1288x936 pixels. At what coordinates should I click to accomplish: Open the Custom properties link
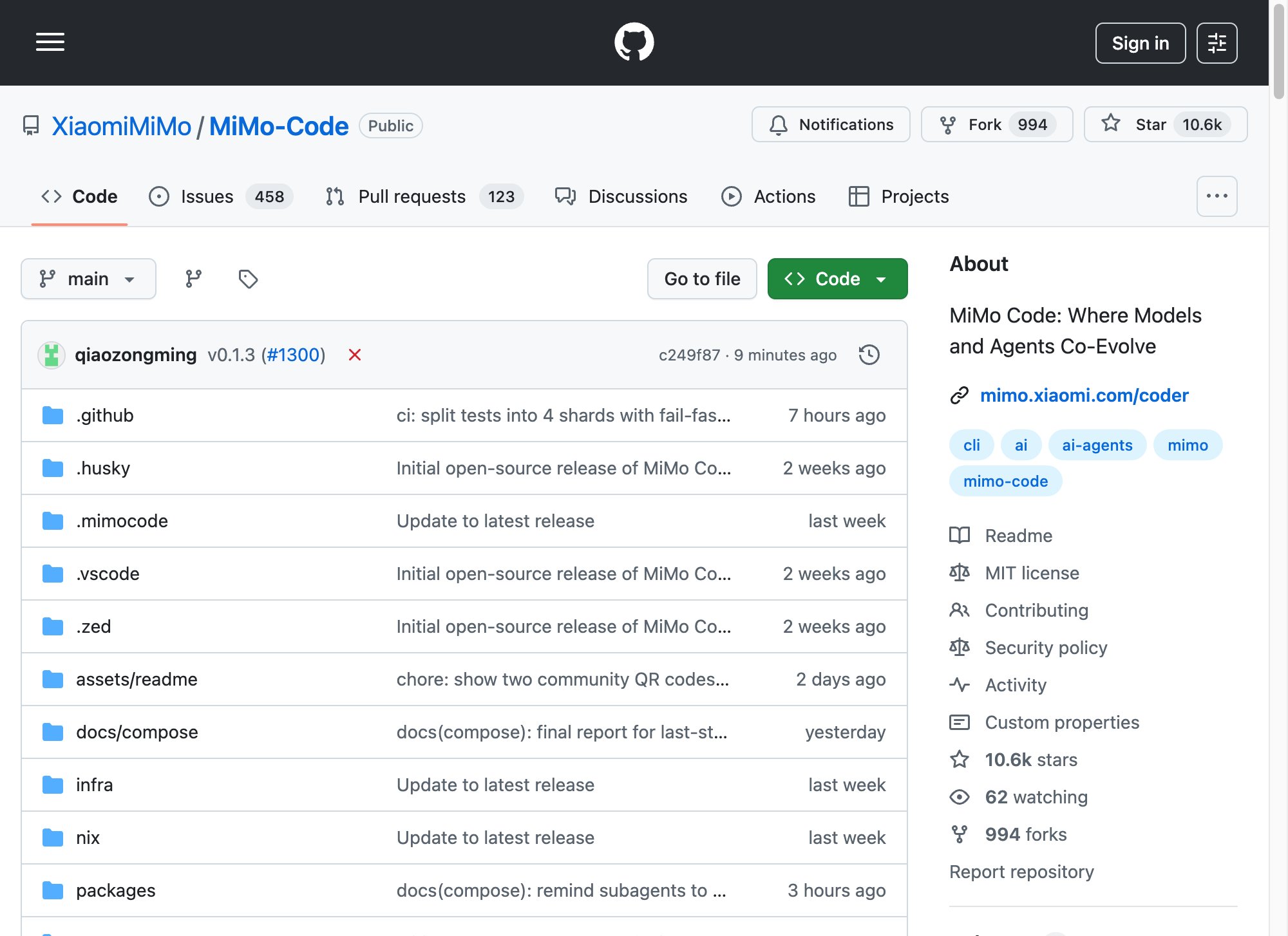(x=1063, y=722)
